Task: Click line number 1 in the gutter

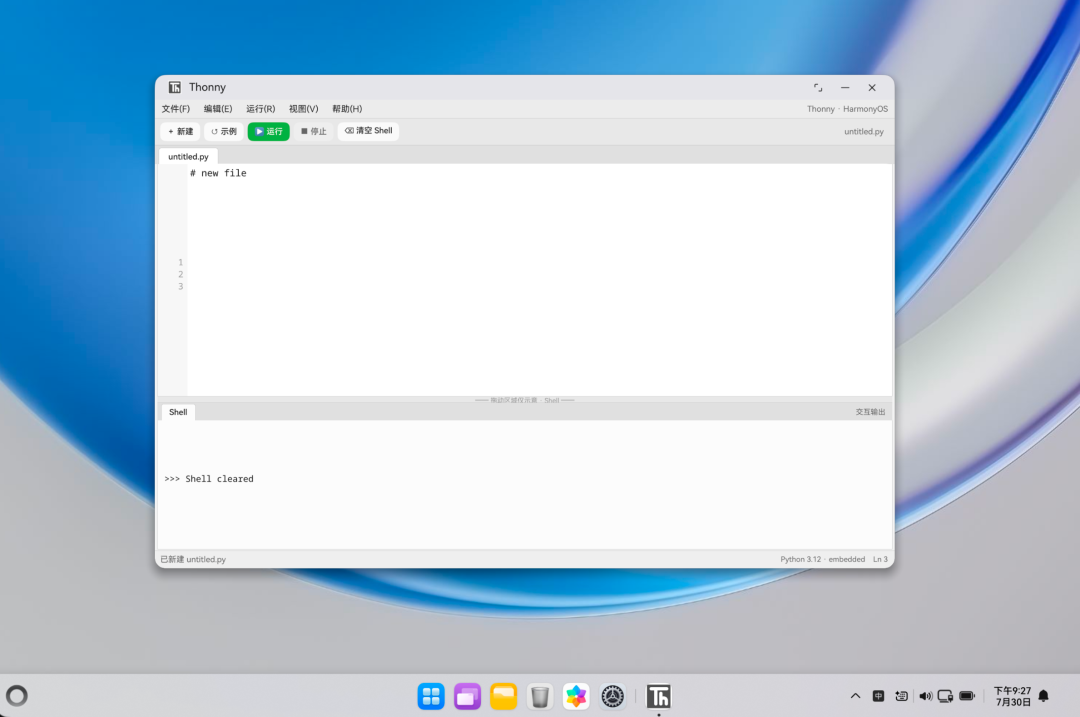Action: coord(180,262)
